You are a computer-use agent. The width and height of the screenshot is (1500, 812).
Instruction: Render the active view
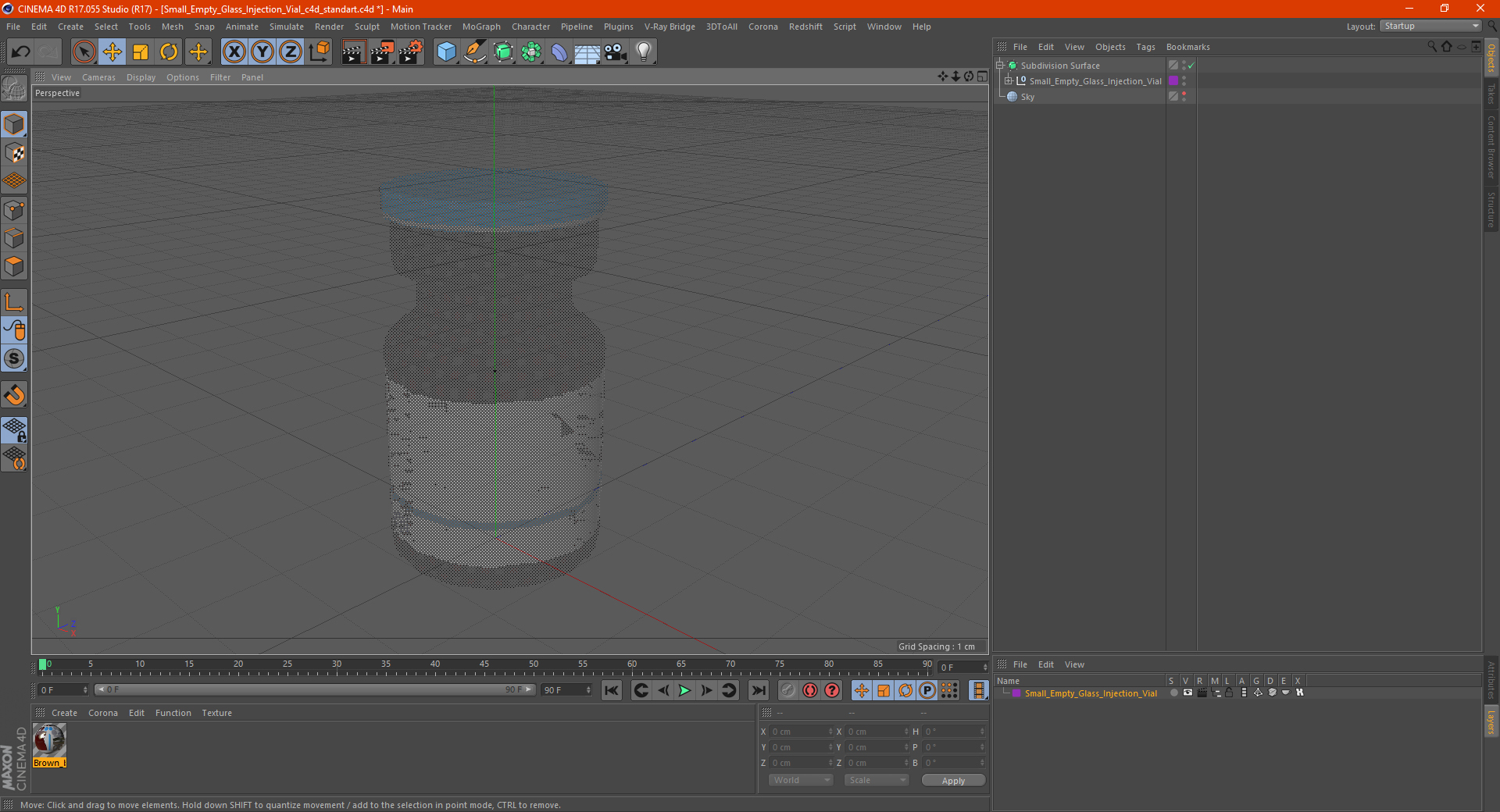[x=353, y=52]
